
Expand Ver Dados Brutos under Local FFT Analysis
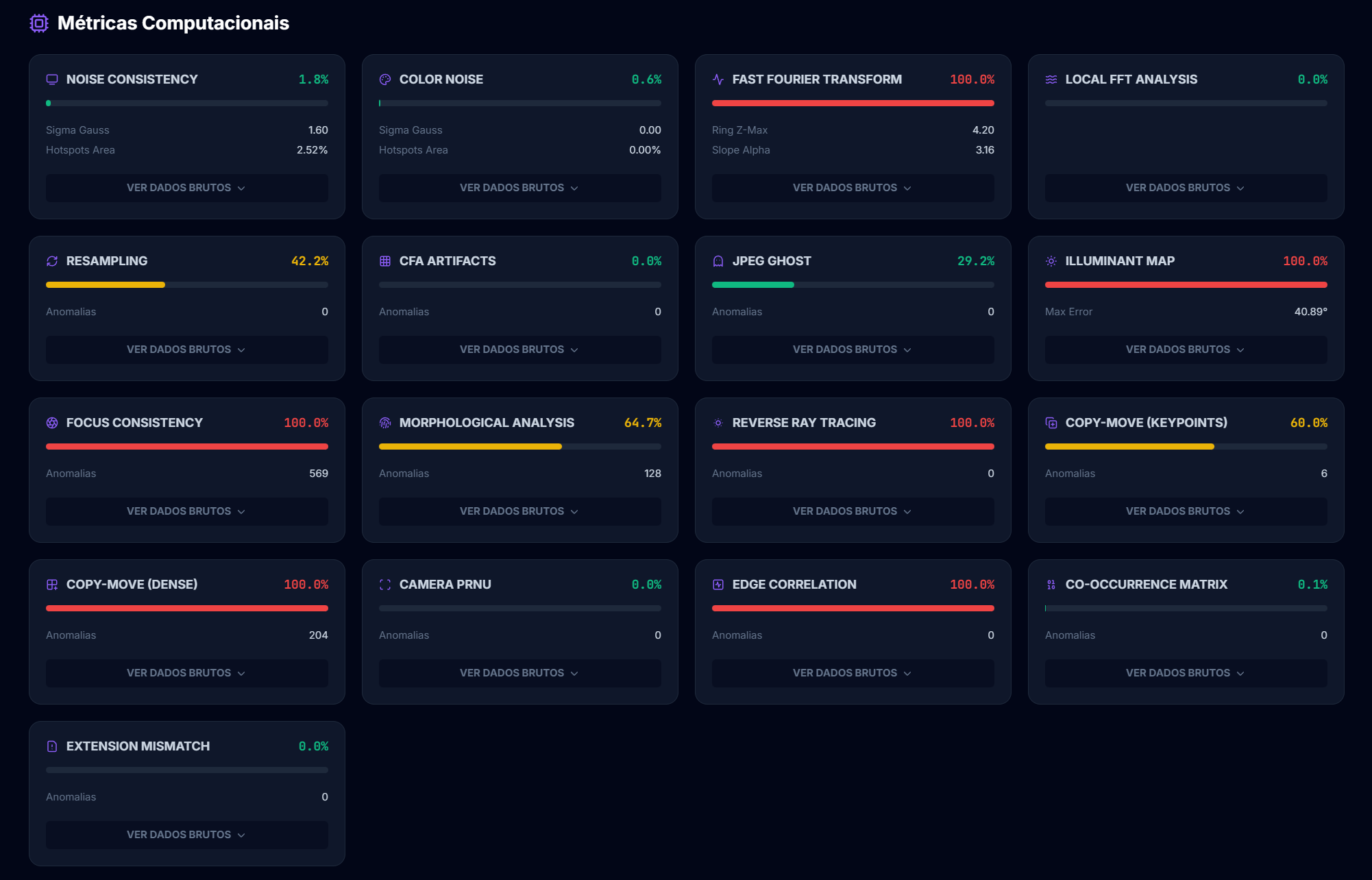tap(1186, 188)
